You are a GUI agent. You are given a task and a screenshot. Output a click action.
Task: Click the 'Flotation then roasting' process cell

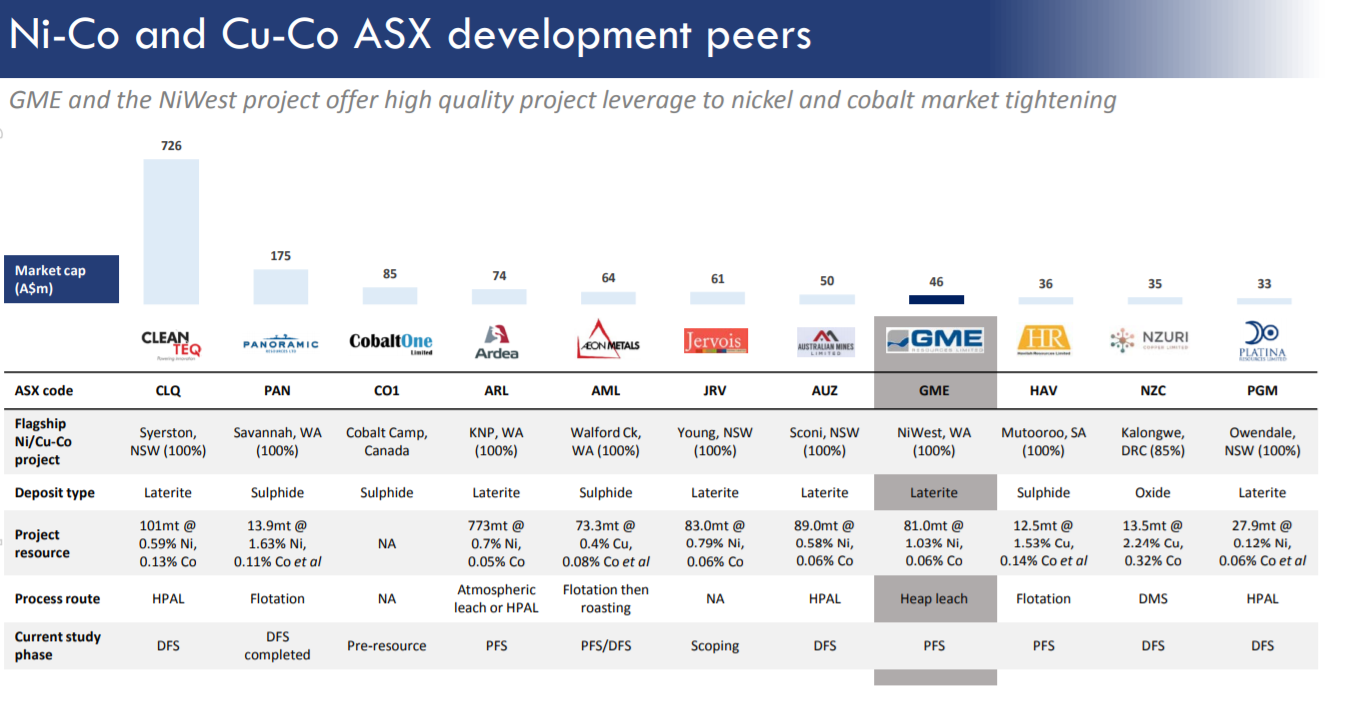pos(606,599)
